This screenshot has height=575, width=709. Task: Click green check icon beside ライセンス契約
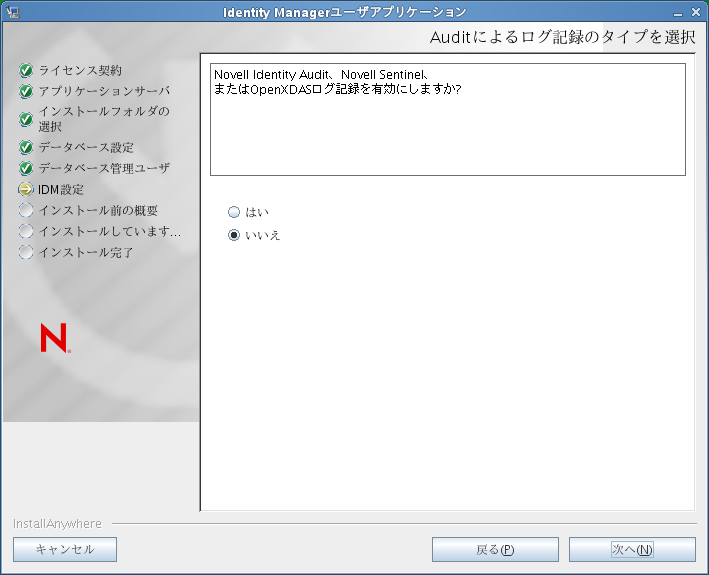[x=26, y=70]
